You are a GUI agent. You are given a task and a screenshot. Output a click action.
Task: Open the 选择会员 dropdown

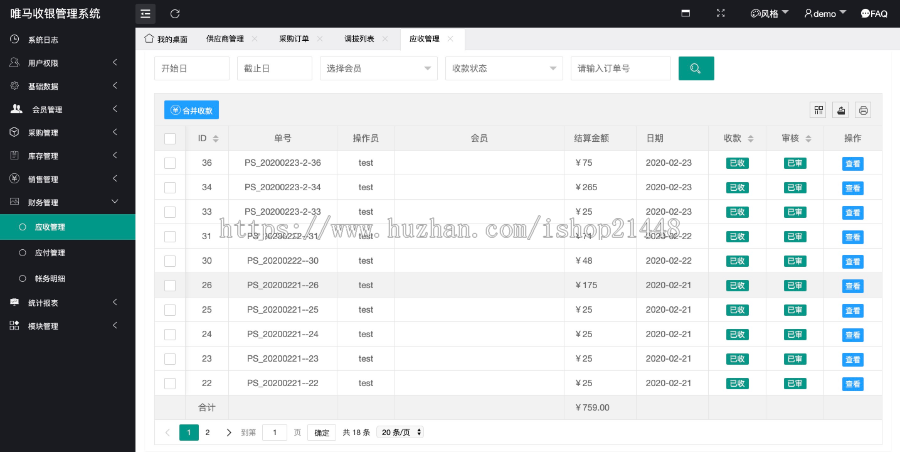coord(379,68)
